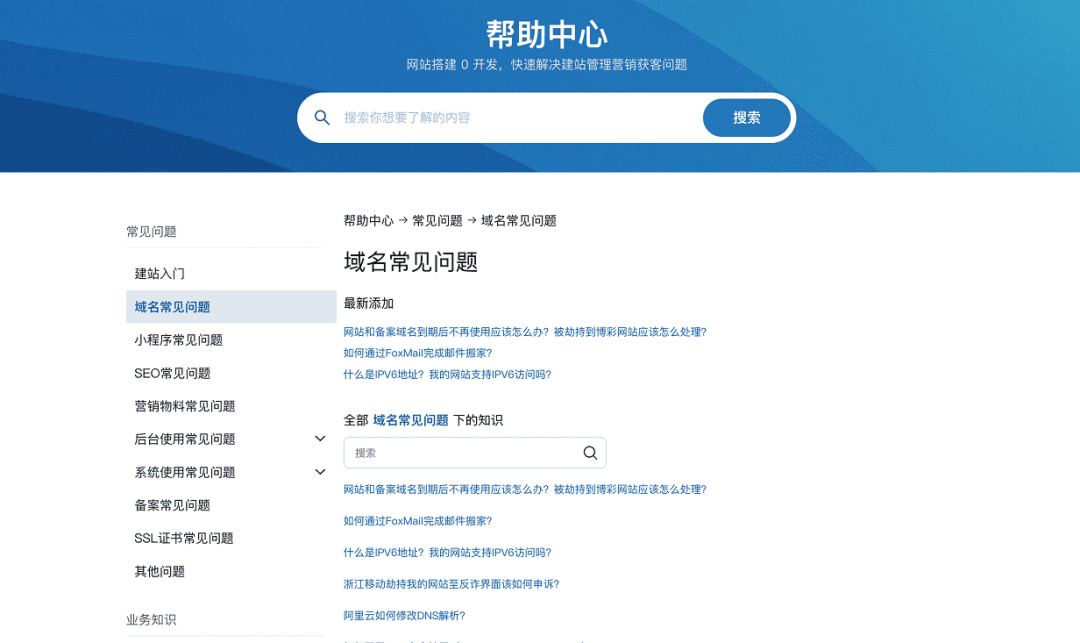The image size is (1080, 643).
Task: Expand the 后台使用常见问题 submenu chevron
Action: [x=320, y=439]
